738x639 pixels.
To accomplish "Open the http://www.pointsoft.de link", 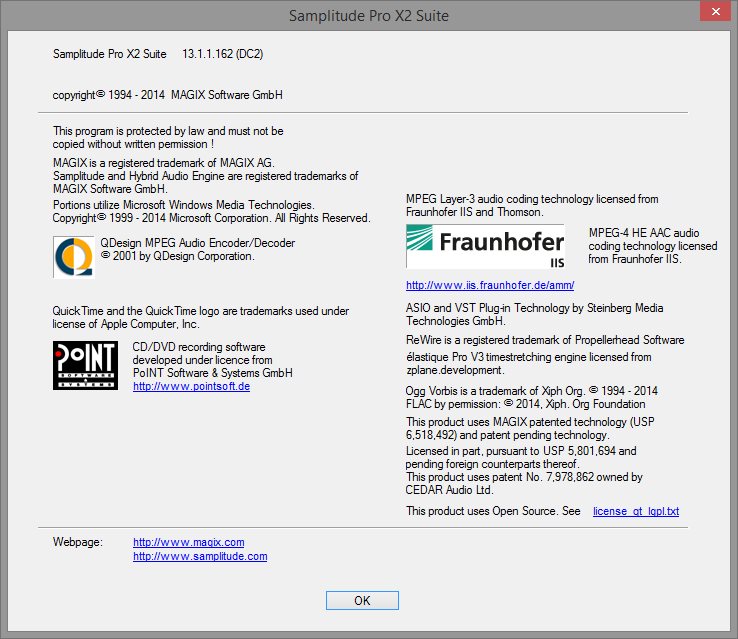I will pyautogui.click(x=191, y=386).
